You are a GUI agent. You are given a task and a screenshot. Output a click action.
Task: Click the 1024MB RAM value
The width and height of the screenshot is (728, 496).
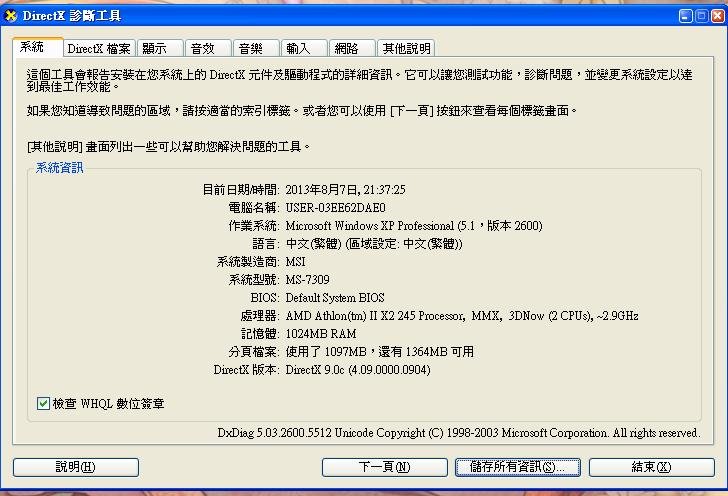point(321,334)
